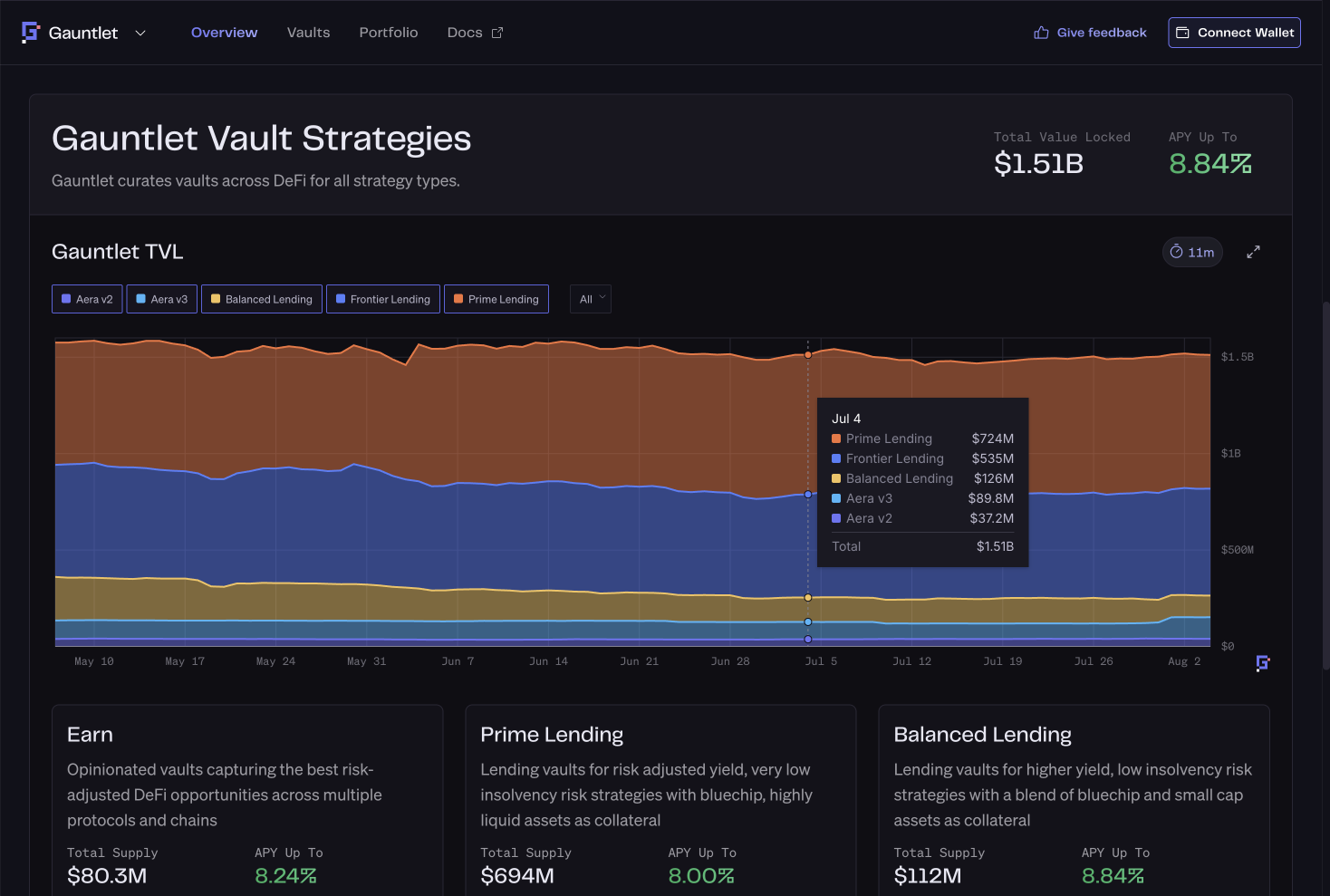Click the wallet icon in Connect Wallet
Viewport: 1330px width, 896px height.
coord(1182,33)
